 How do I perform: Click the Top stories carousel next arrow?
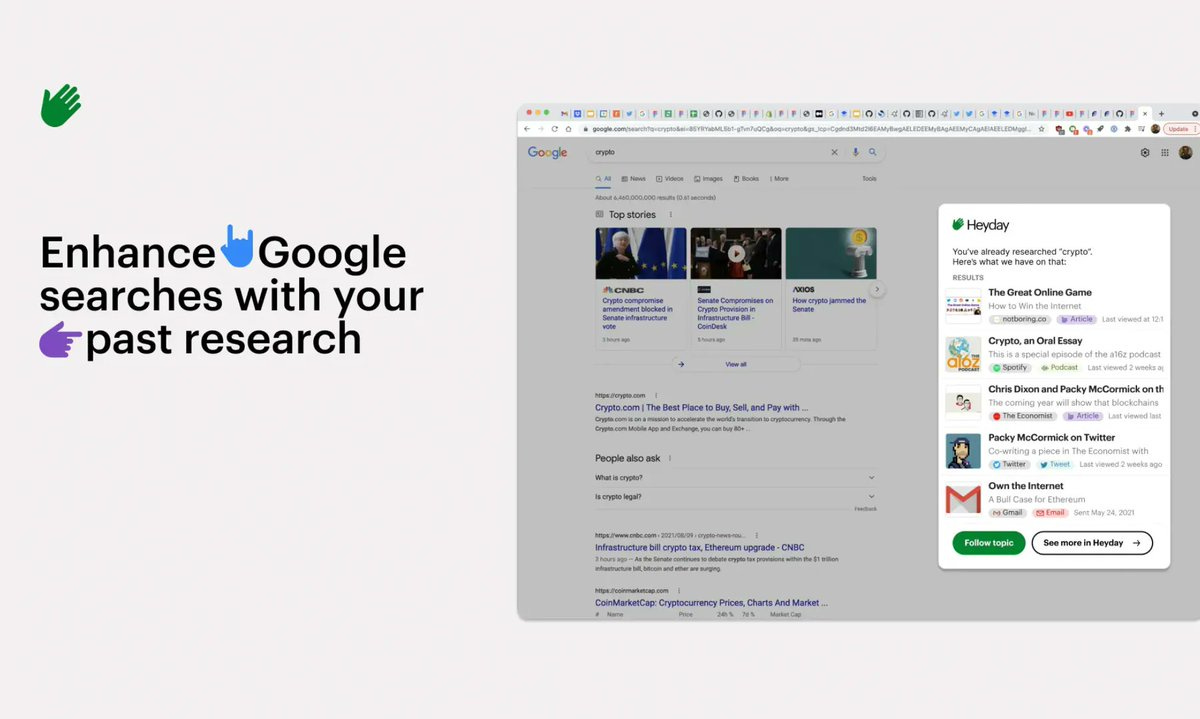point(877,290)
